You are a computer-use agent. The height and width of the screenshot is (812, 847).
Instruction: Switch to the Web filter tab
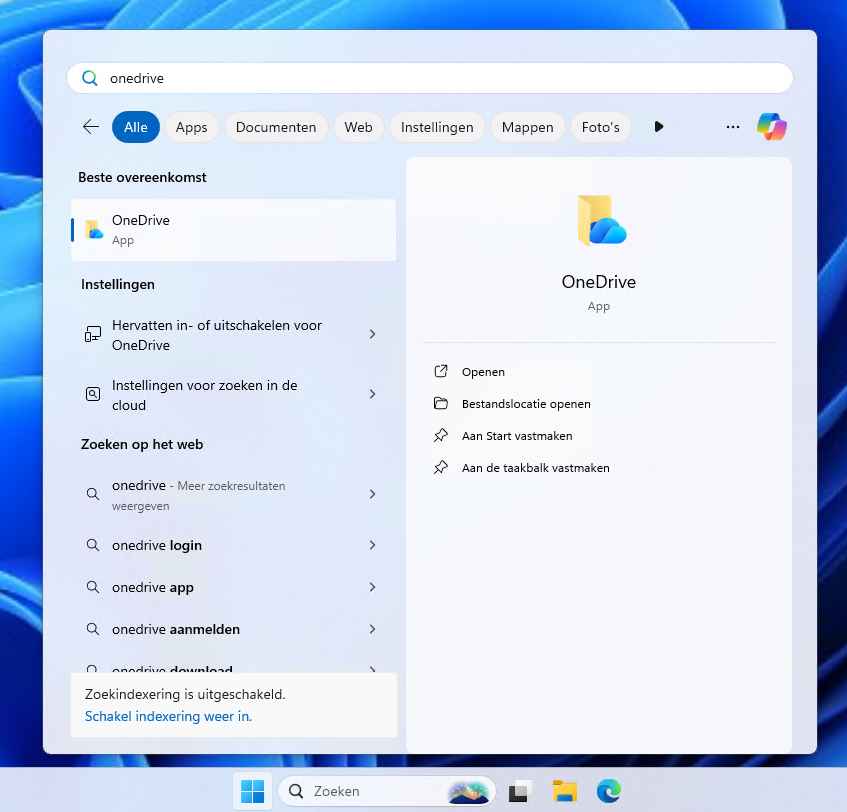coord(359,127)
